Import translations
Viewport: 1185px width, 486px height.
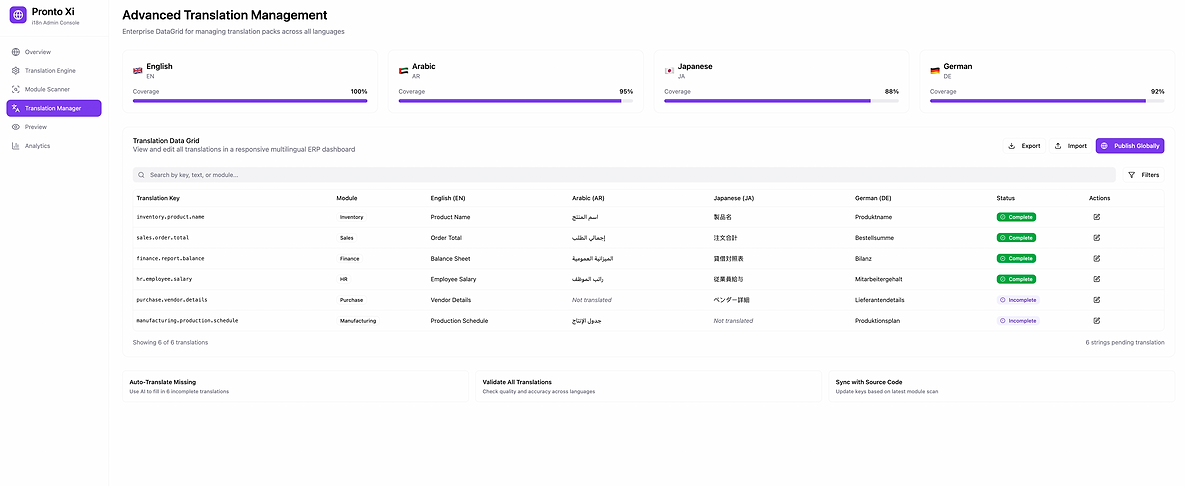tap(1070, 146)
